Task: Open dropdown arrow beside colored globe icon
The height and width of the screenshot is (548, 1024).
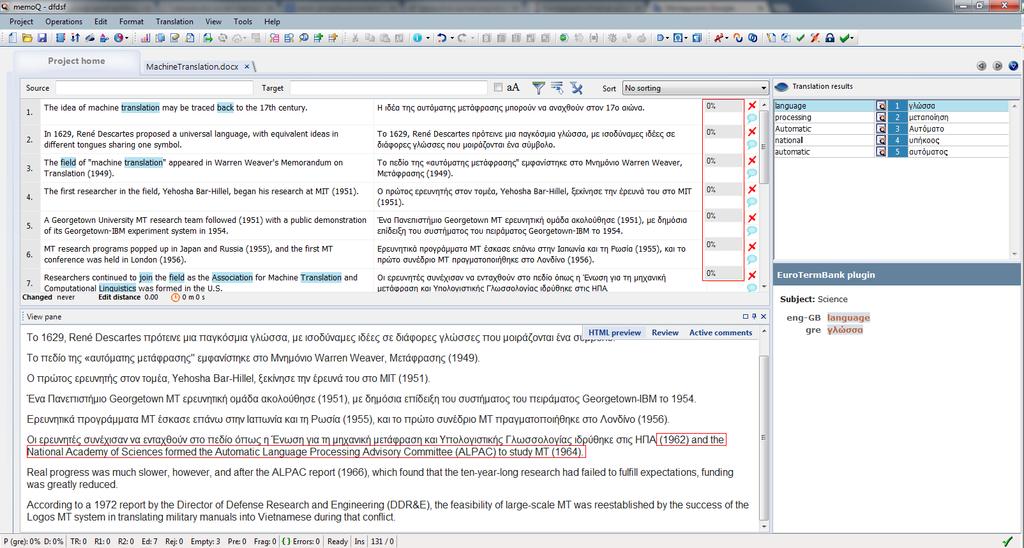Action: 127,38
